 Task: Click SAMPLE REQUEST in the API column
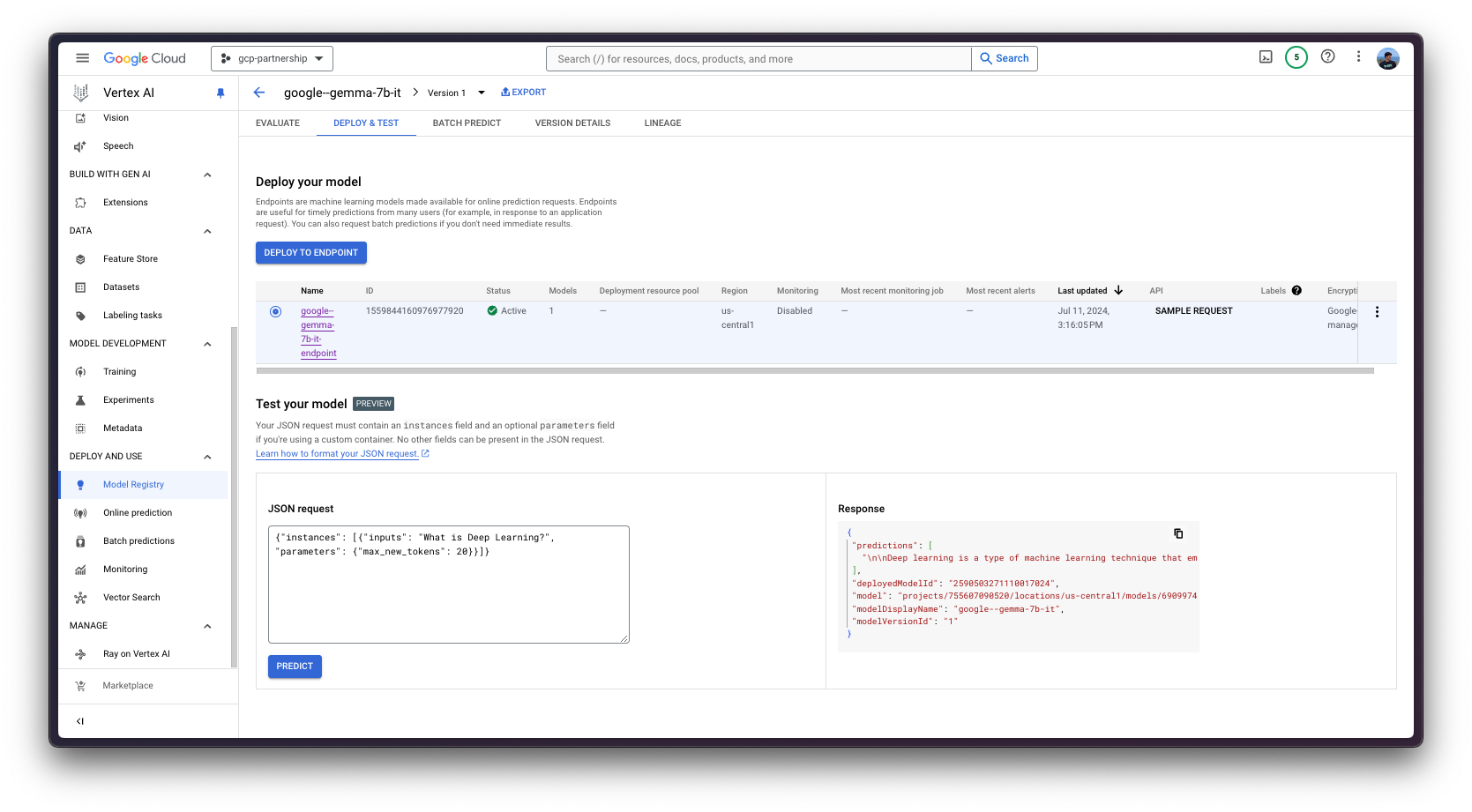point(1194,311)
